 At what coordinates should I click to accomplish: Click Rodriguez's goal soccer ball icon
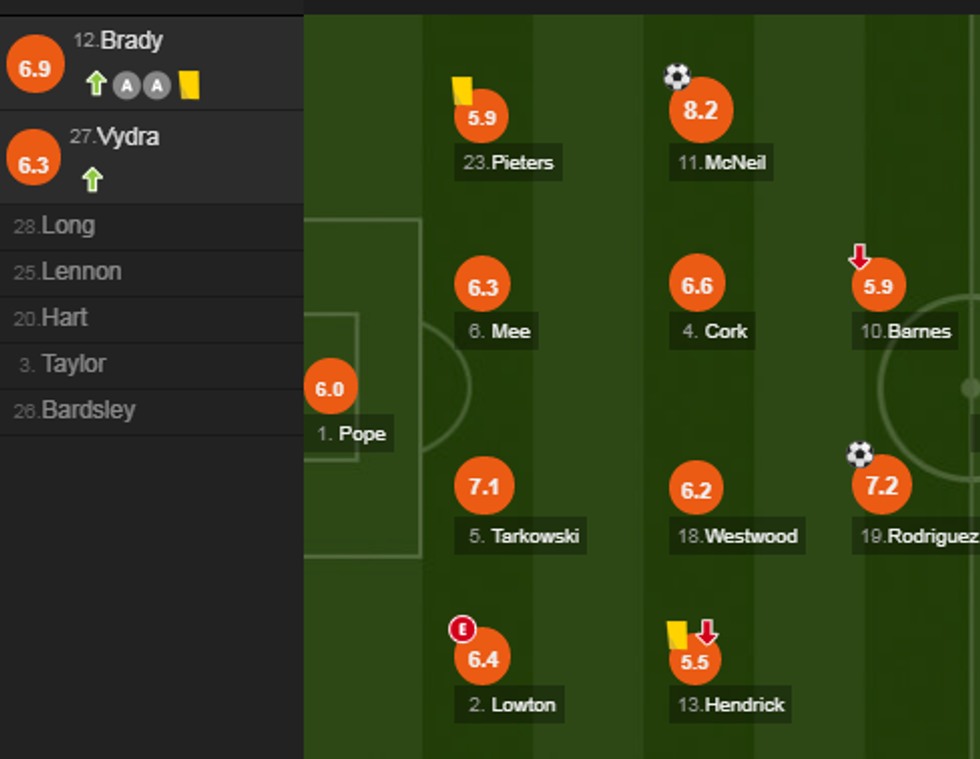(x=860, y=455)
